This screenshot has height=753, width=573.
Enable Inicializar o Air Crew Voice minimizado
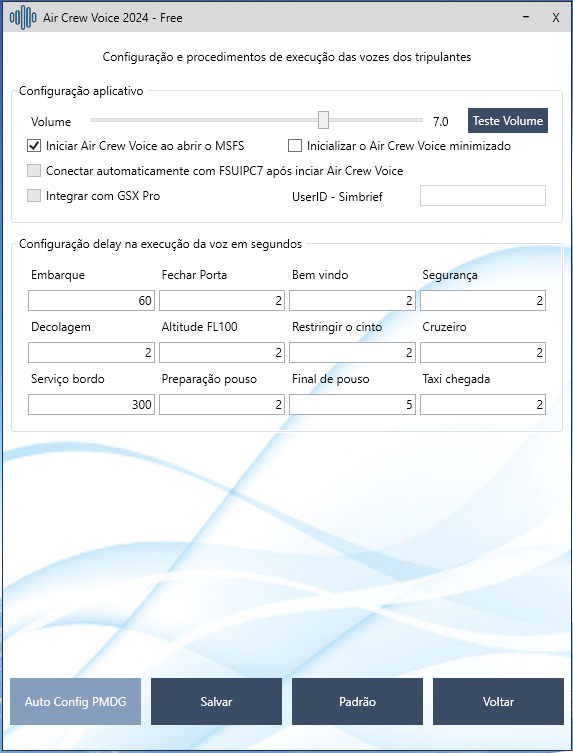[295, 146]
